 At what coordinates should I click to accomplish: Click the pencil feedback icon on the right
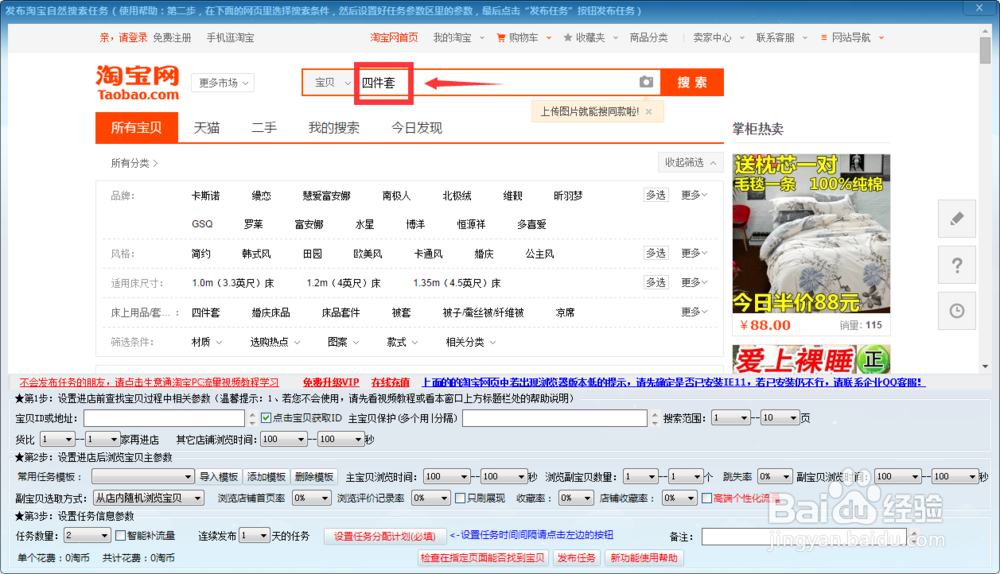[957, 219]
